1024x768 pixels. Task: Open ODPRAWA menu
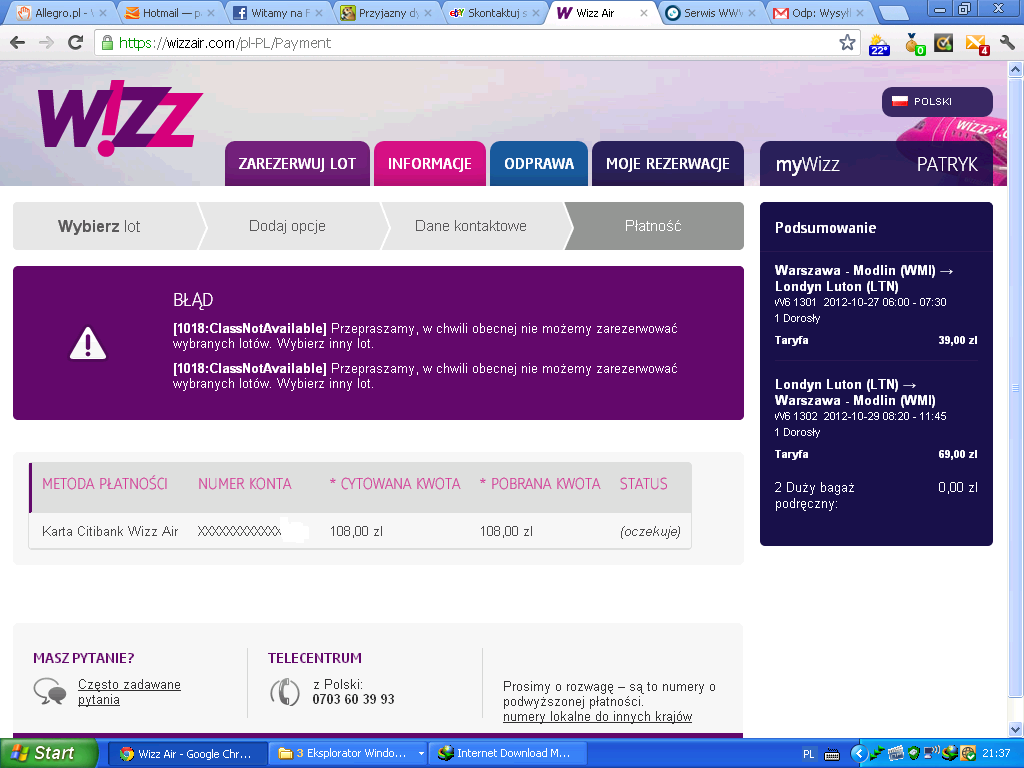539,163
